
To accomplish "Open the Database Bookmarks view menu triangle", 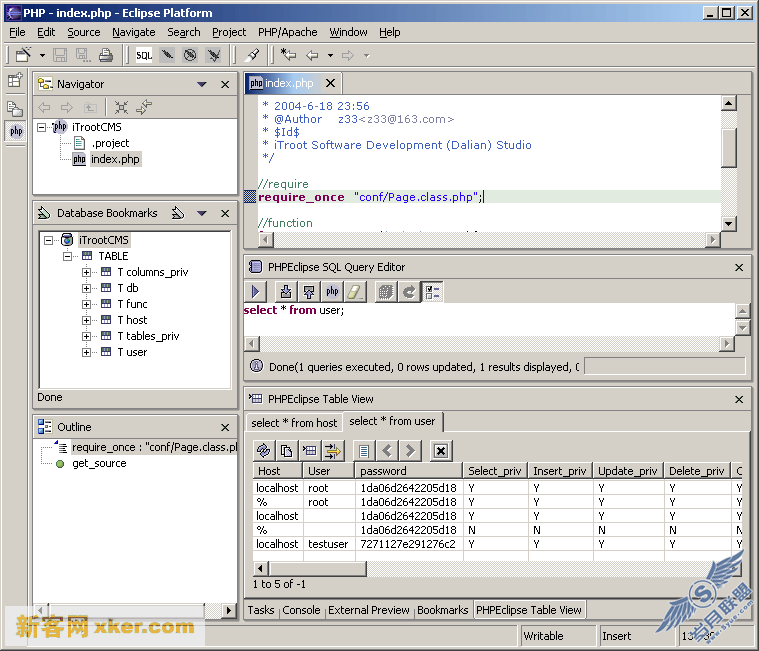I will click(x=202, y=213).
